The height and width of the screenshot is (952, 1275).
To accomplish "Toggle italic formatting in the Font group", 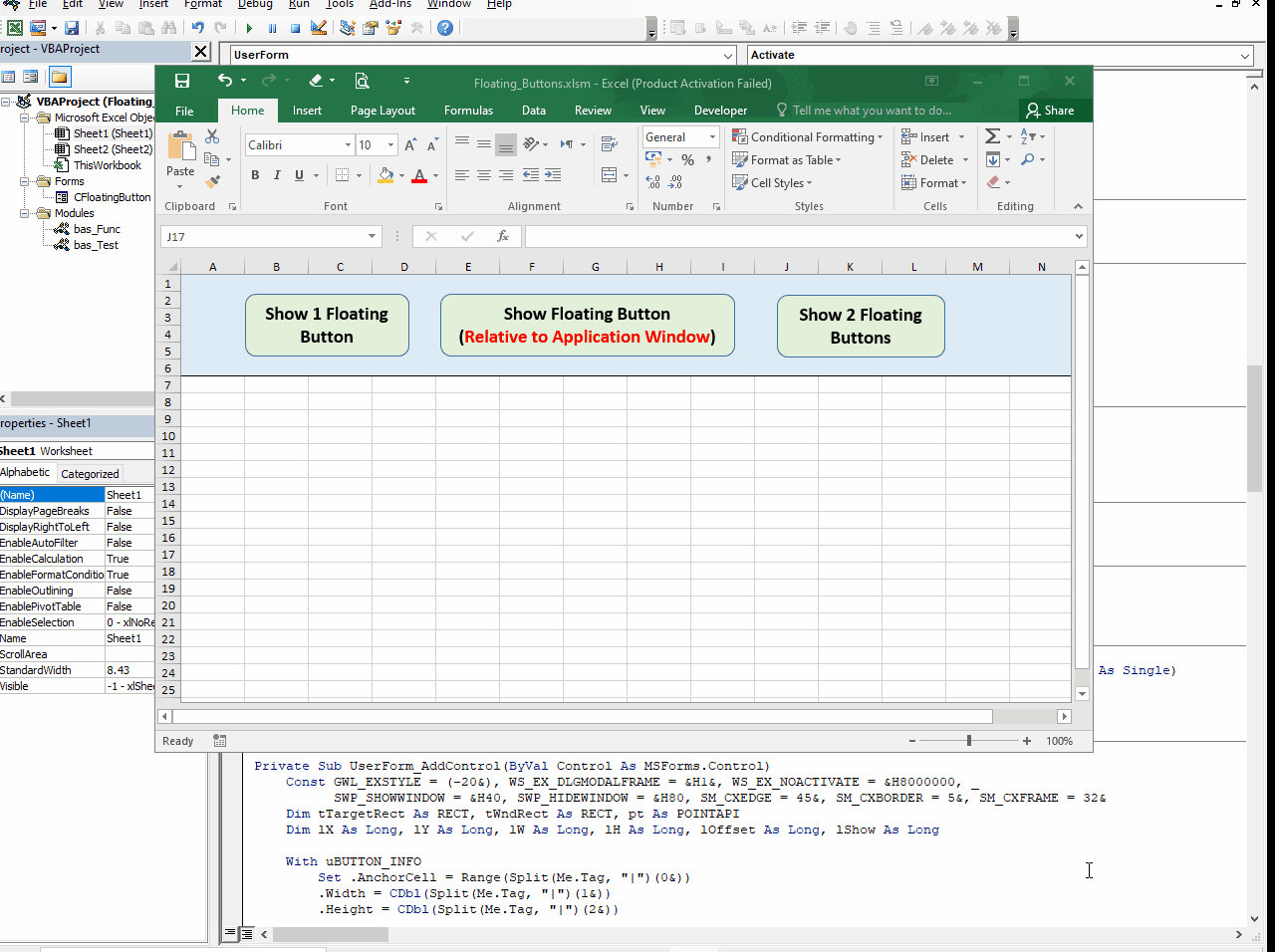I will pyautogui.click(x=277, y=174).
